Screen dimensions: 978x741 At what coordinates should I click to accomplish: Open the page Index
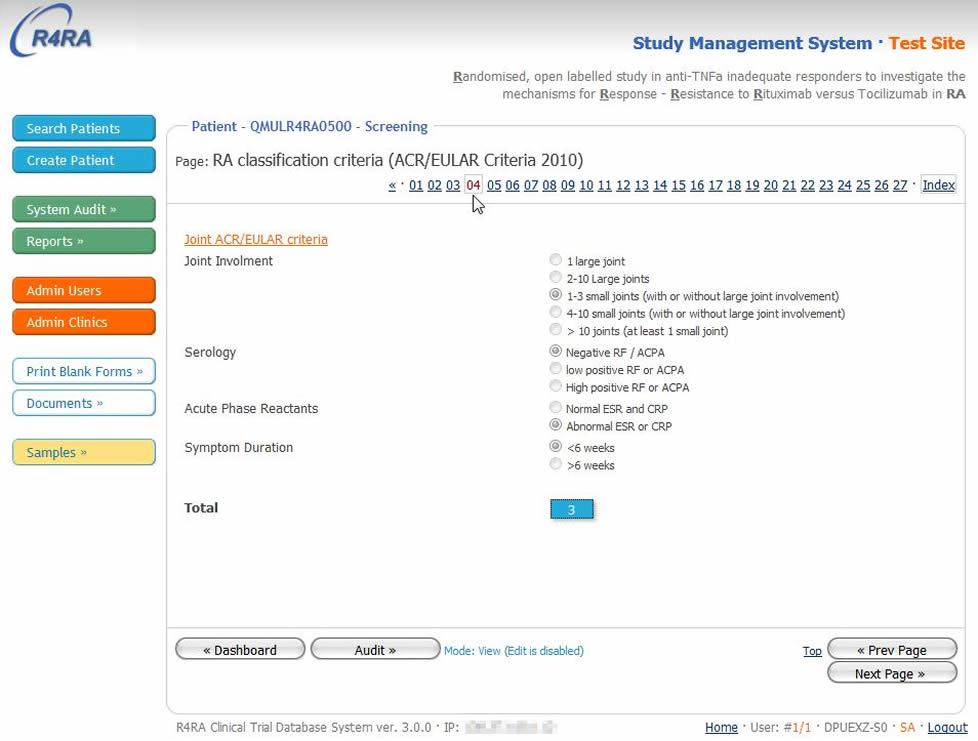click(938, 185)
